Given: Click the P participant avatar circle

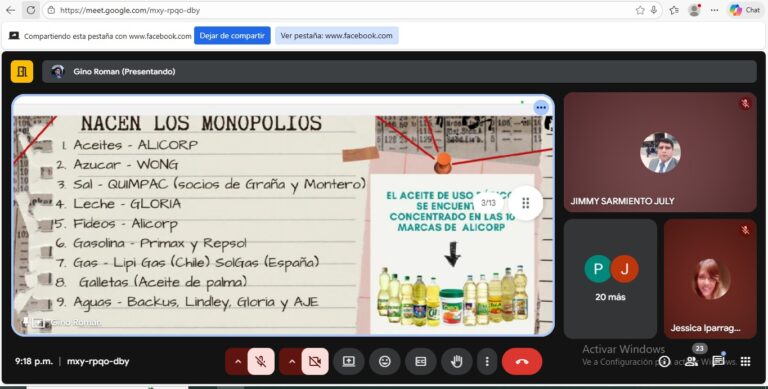Looking at the screenshot, I should coord(598,269).
